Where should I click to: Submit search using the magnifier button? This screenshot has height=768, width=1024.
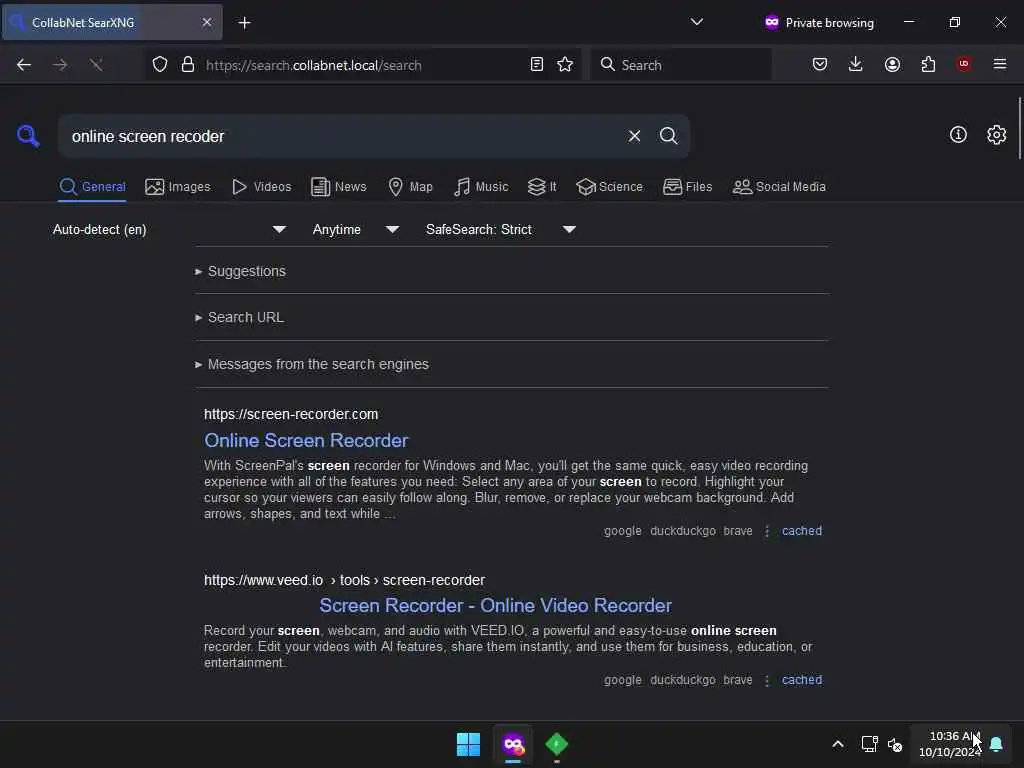pyautogui.click(x=668, y=136)
